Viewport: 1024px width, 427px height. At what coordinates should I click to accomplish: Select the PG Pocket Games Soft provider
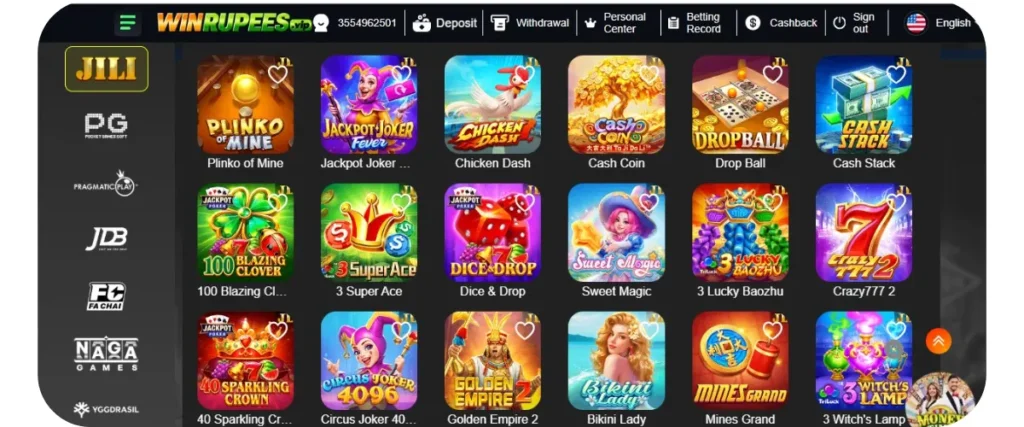pos(106,126)
